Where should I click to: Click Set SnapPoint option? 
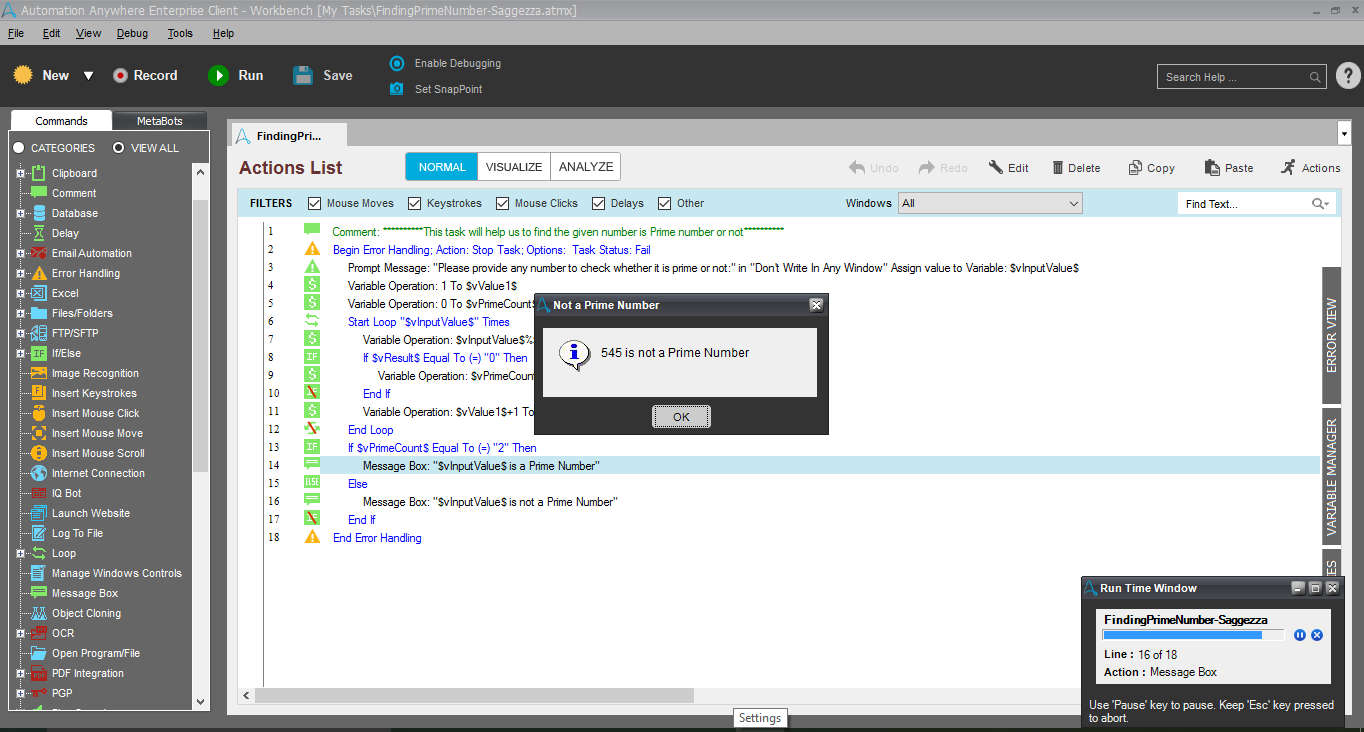click(x=435, y=89)
